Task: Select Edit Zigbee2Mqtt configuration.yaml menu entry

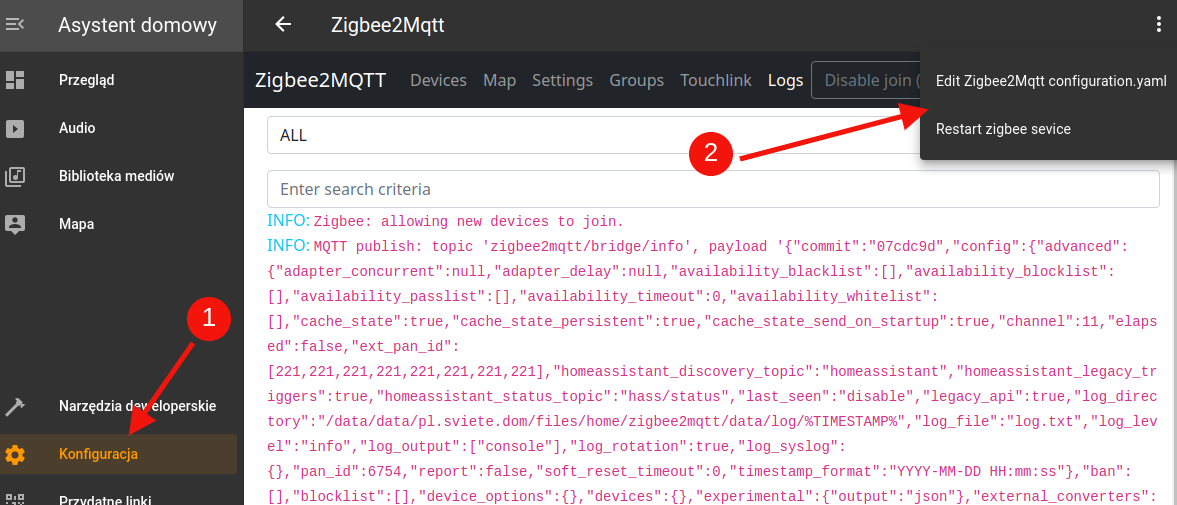Action: (1051, 81)
